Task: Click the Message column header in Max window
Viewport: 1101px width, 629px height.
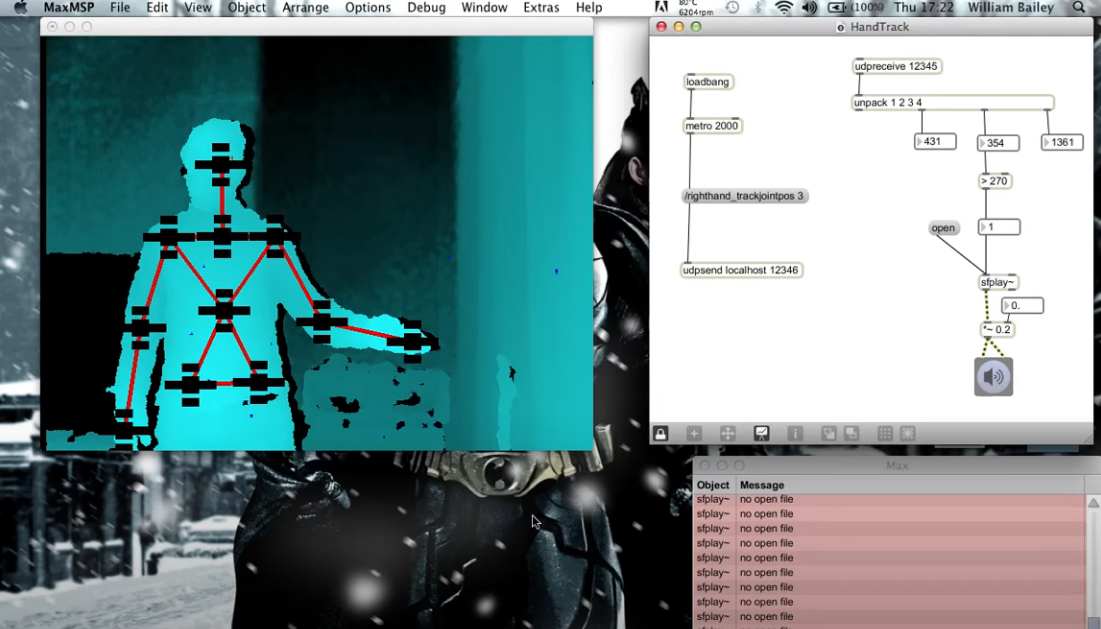Action: [x=763, y=485]
